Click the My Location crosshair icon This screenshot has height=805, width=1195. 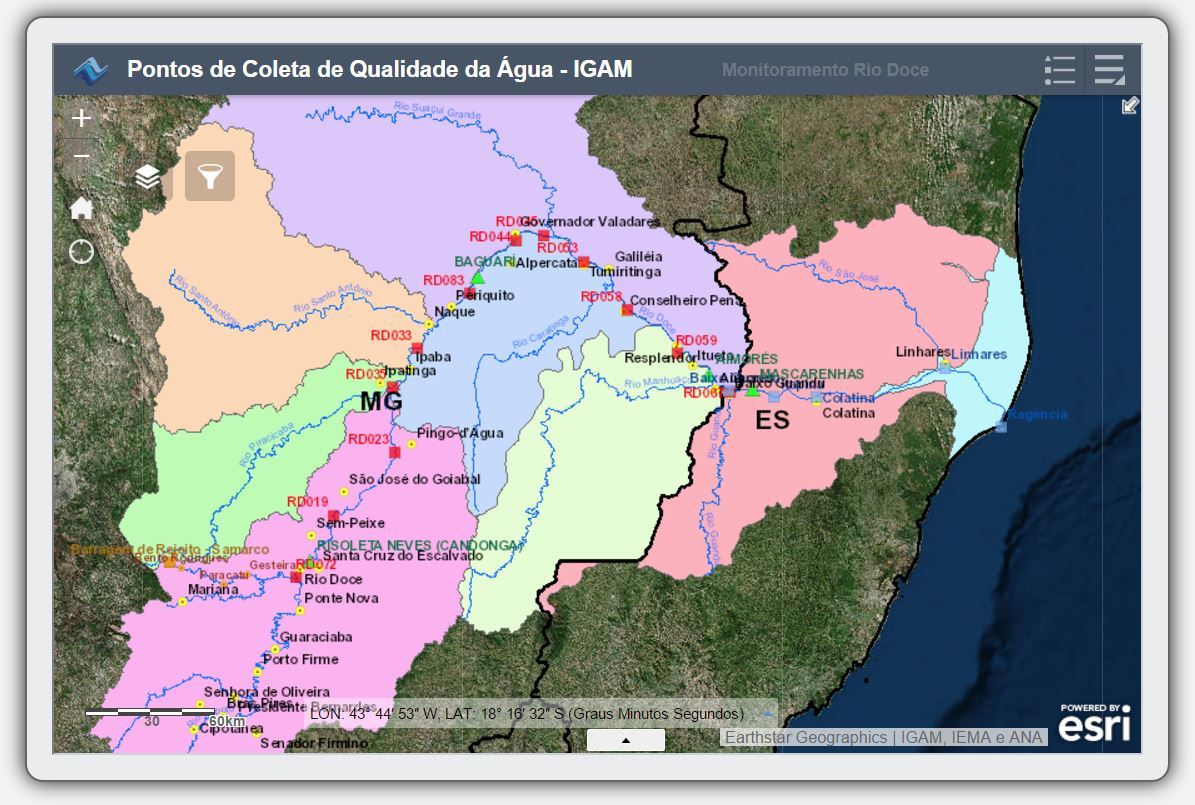(x=81, y=252)
